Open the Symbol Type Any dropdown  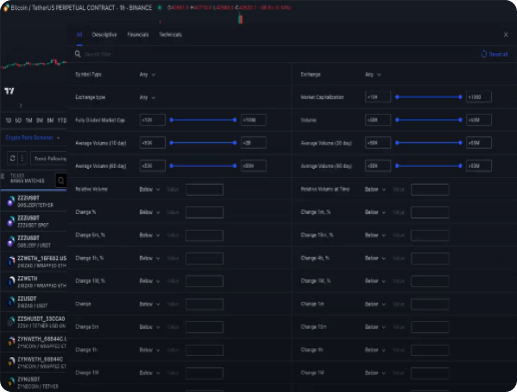pyautogui.click(x=147, y=74)
